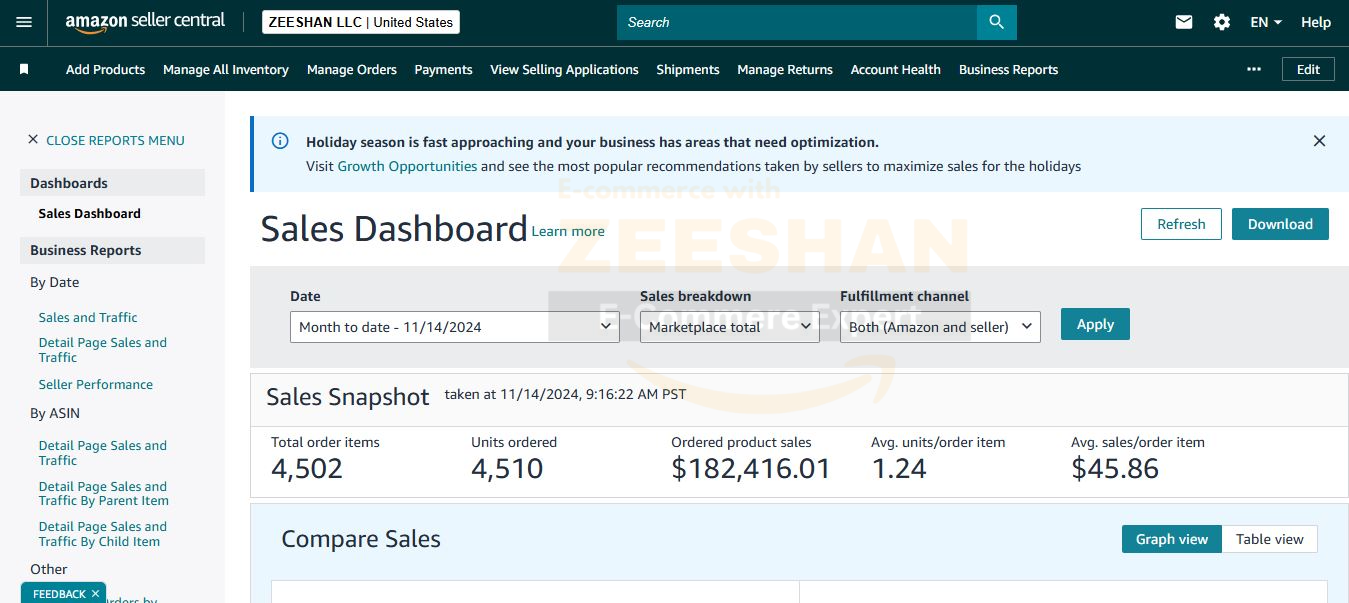Change language with EN dropdown
Screen dimensions: 1349x603
pos(1266,22)
